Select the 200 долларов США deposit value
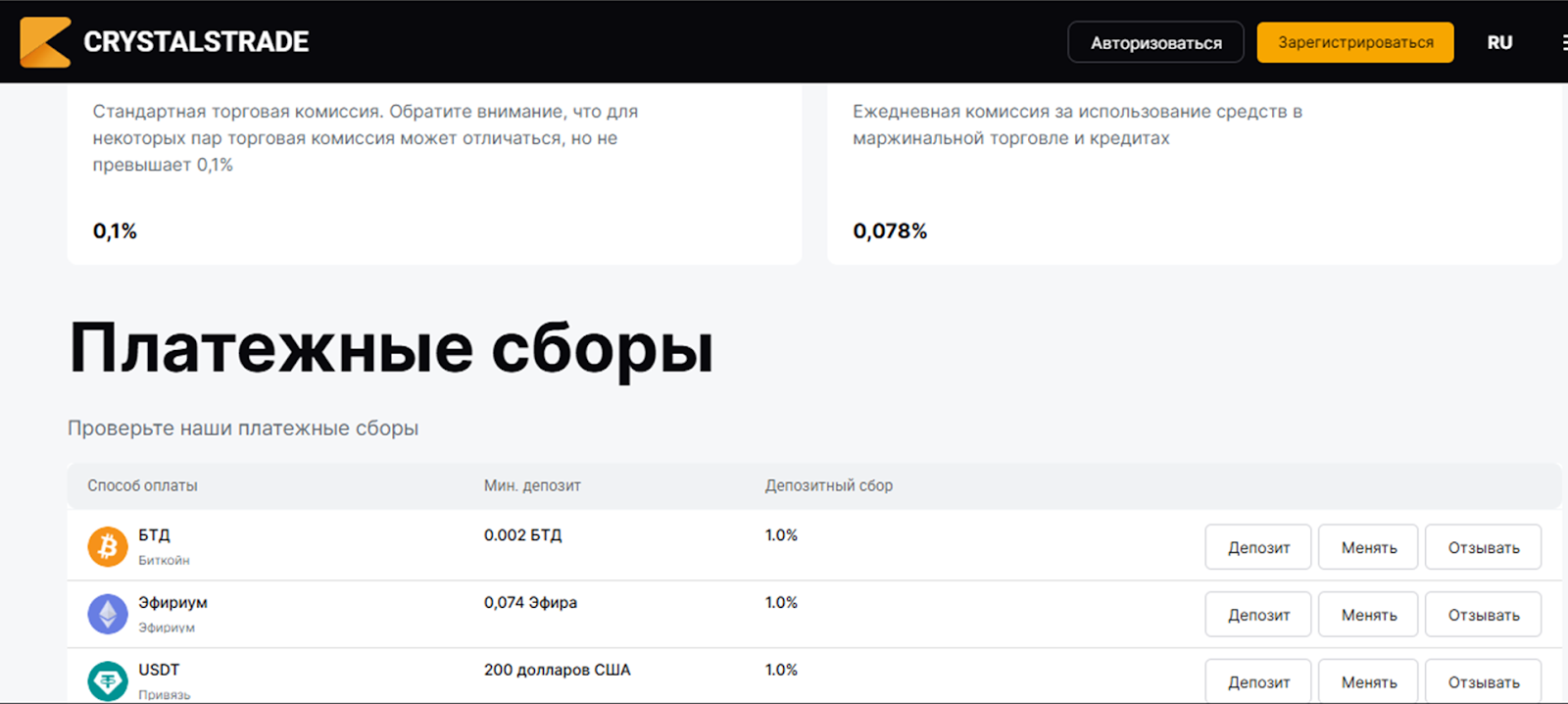The image size is (1568, 704). [558, 670]
